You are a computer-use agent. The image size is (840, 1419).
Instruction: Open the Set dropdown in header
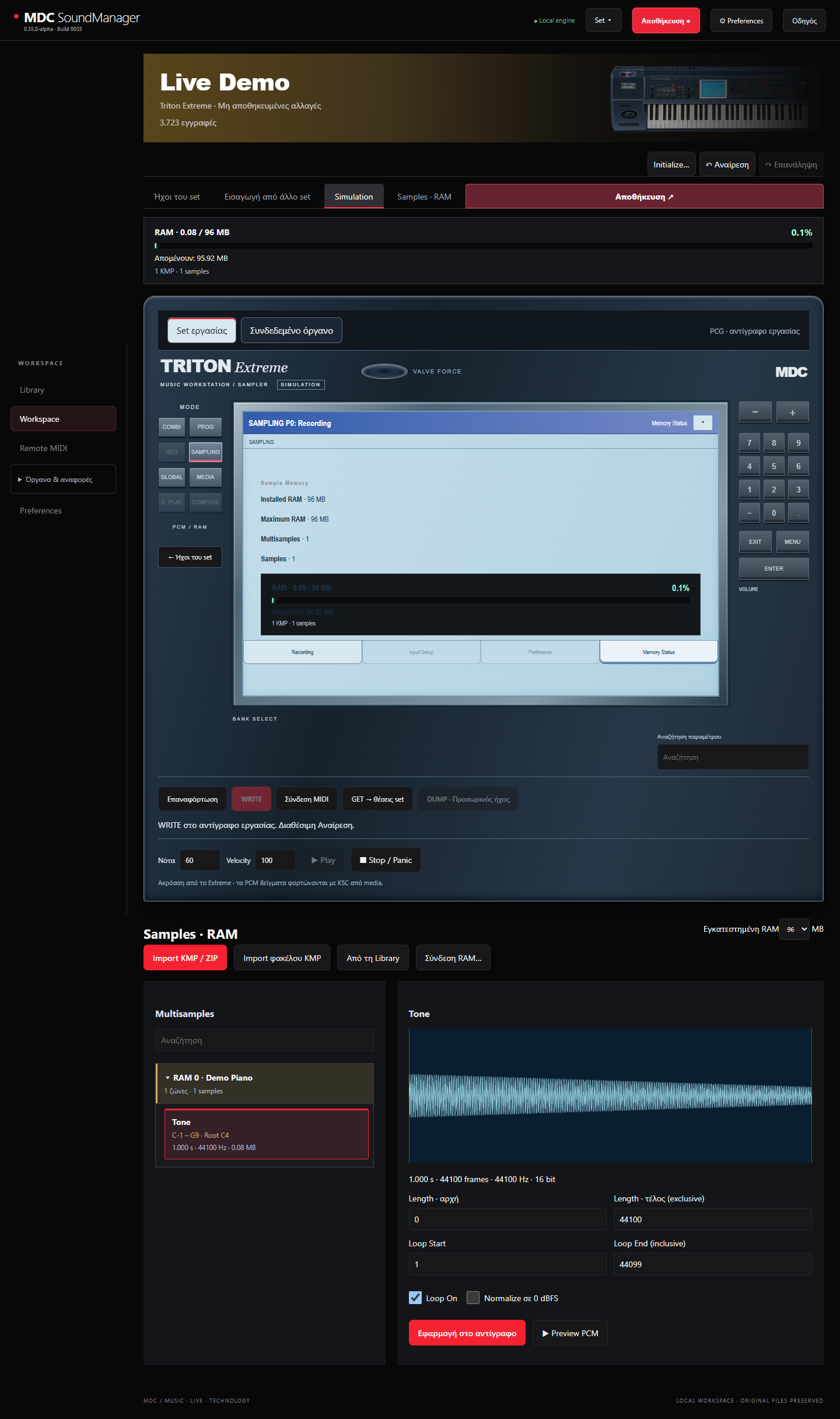coord(603,20)
